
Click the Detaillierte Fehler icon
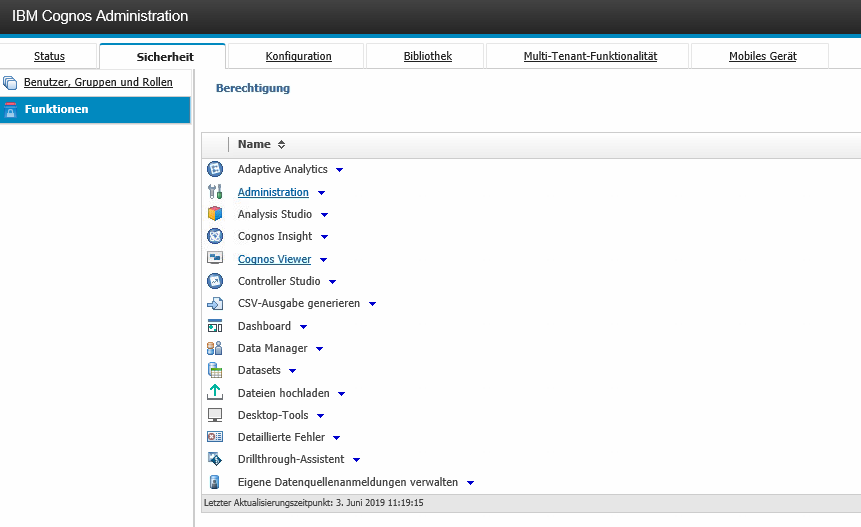[x=214, y=437]
